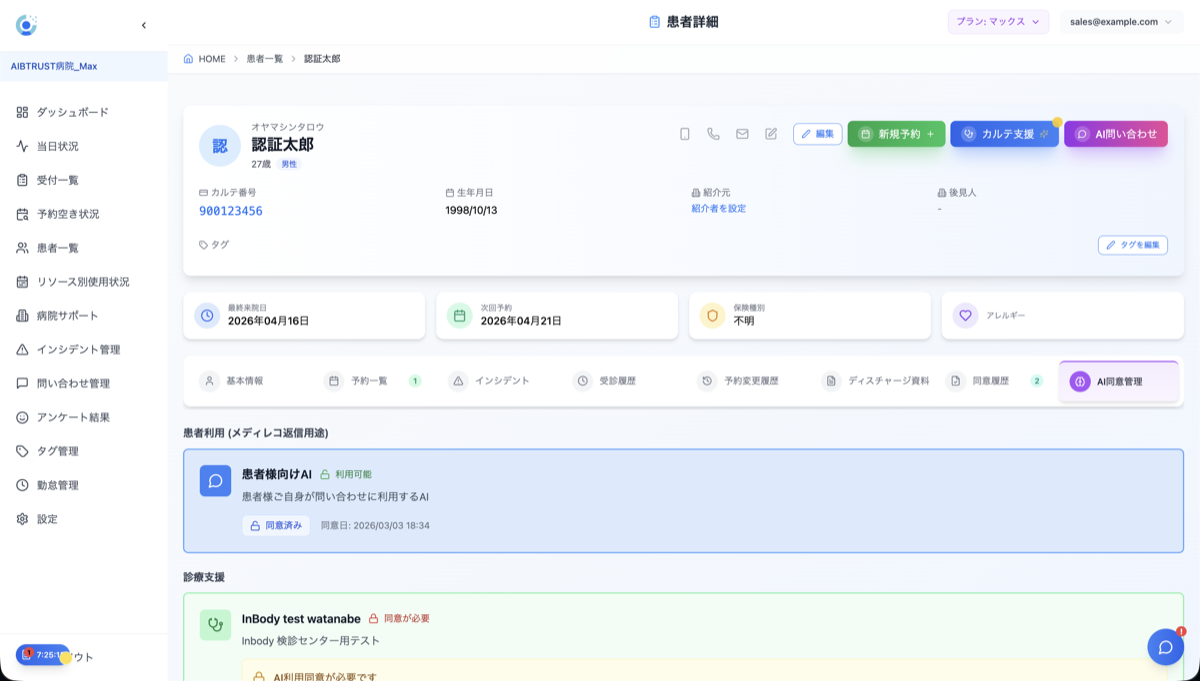Click the telephone call icon
1200x681 pixels.
pos(713,134)
